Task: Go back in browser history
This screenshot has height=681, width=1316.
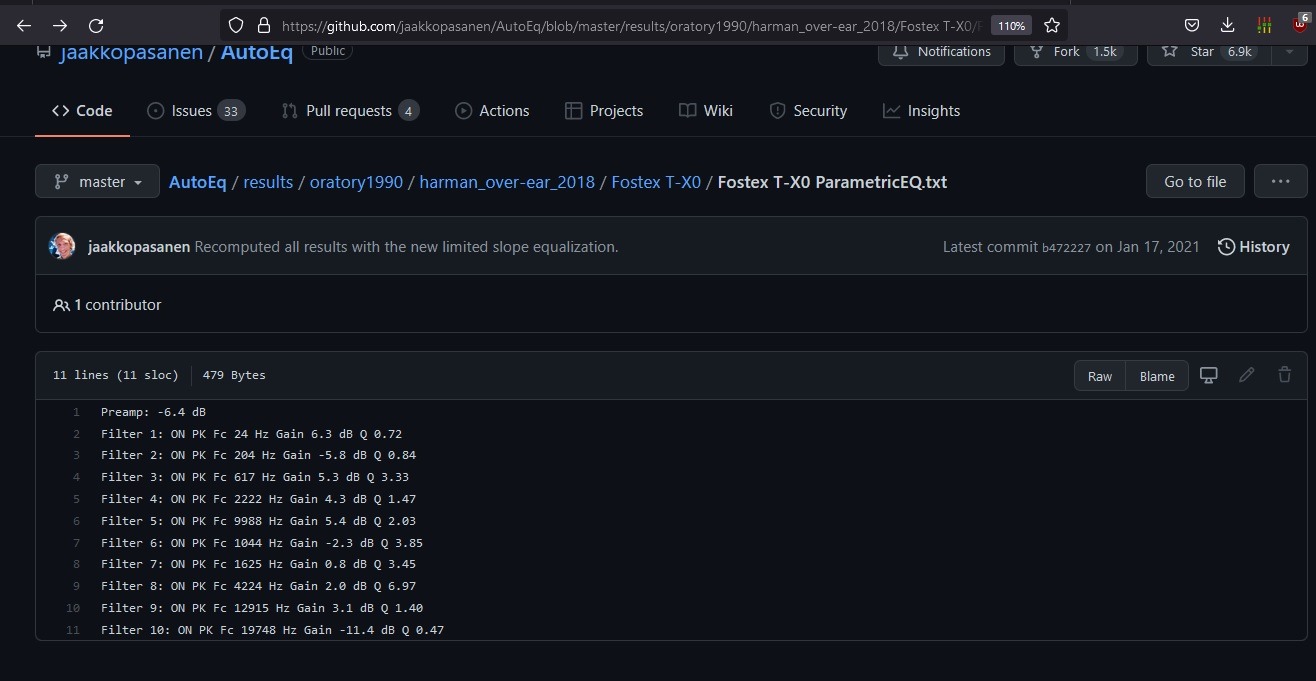Action: [x=24, y=25]
